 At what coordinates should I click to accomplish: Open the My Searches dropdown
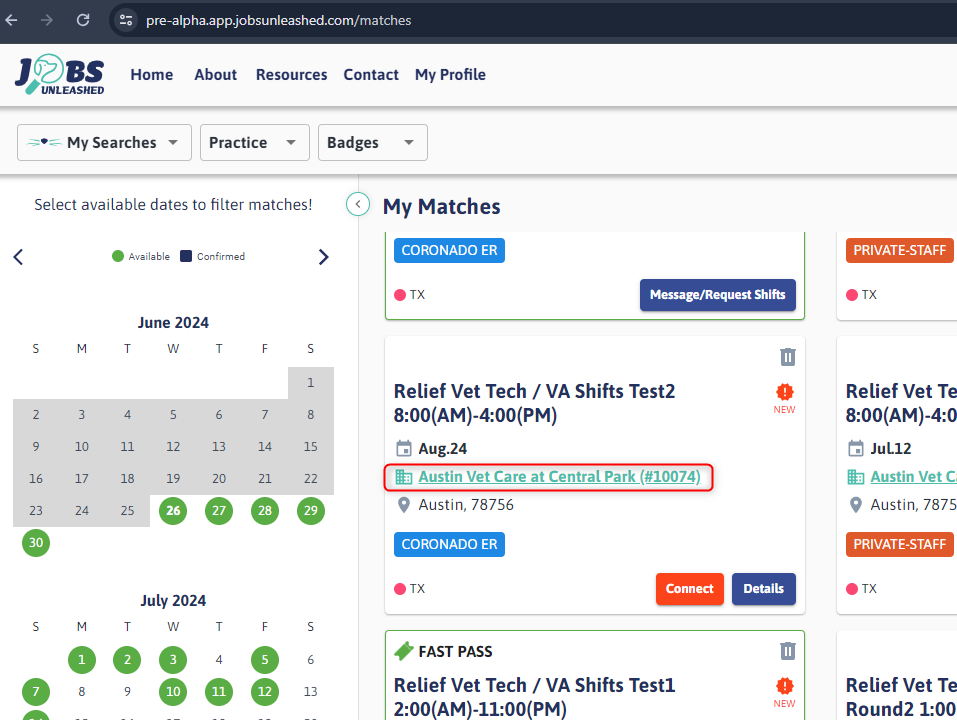[104, 143]
